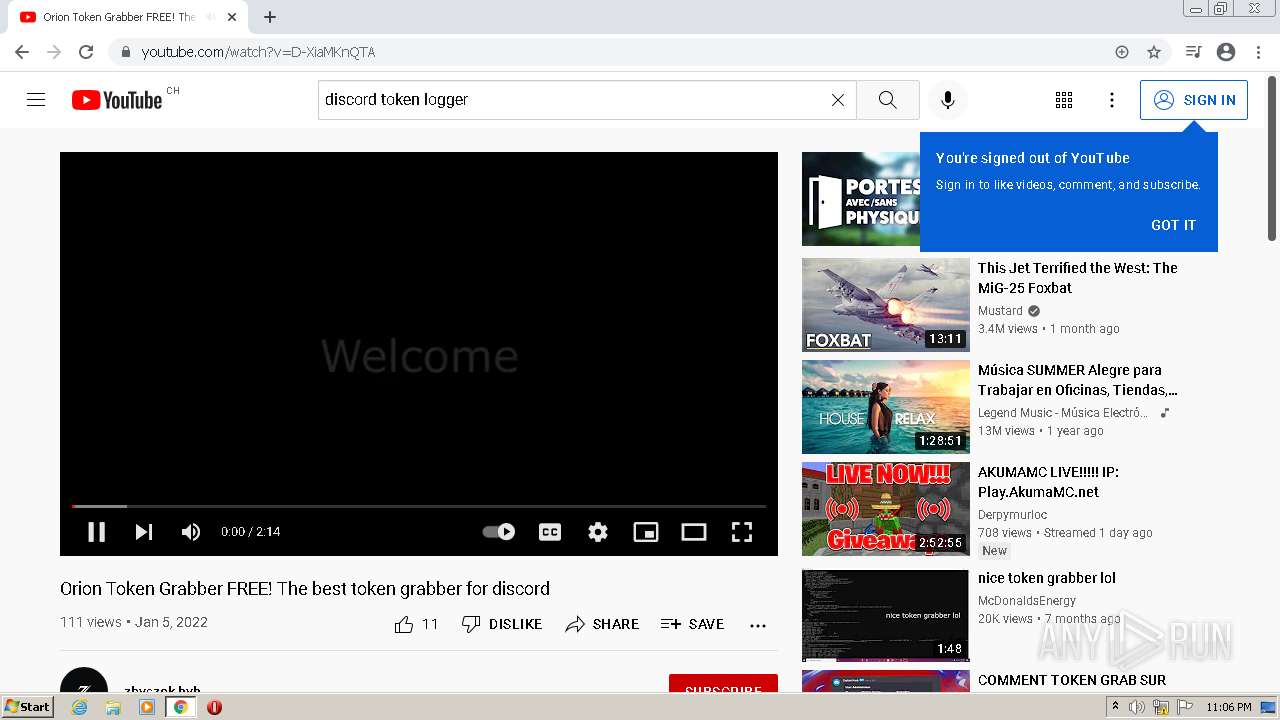Start voice search with microphone icon
This screenshot has height=720, width=1280.
click(x=947, y=100)
